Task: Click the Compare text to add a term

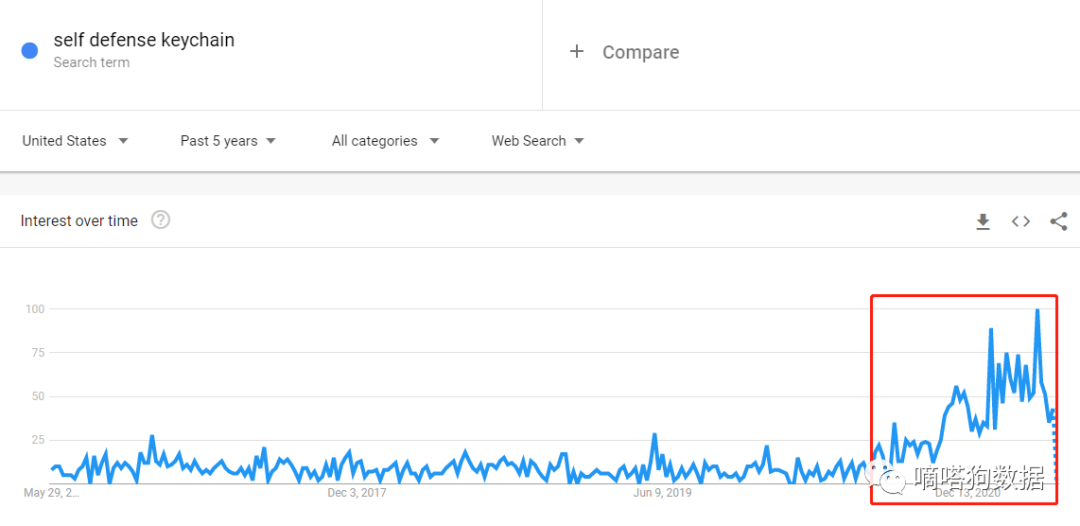Action: (640, 52)
